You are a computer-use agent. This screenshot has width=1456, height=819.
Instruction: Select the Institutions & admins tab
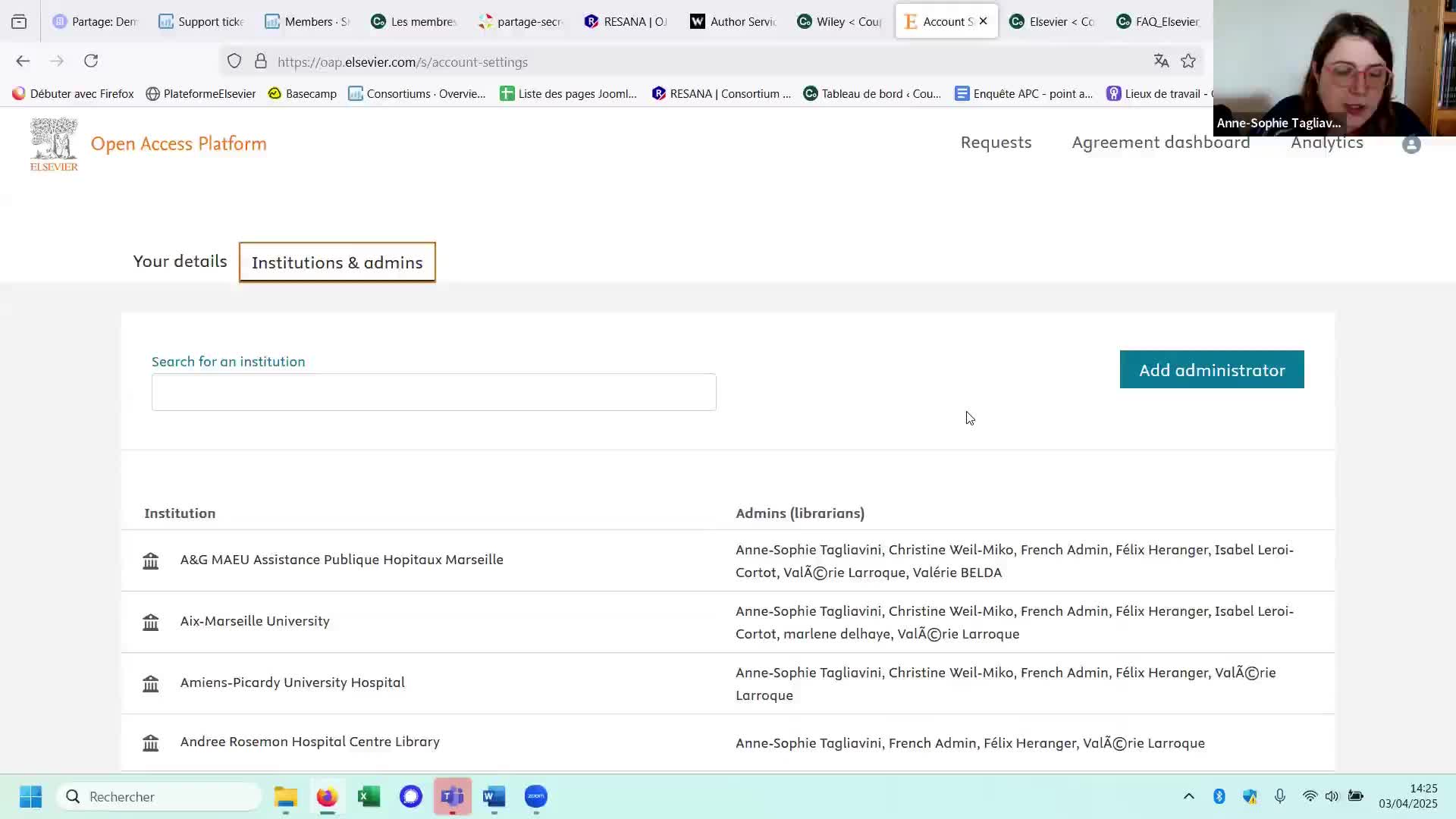(x=337, y=262)
